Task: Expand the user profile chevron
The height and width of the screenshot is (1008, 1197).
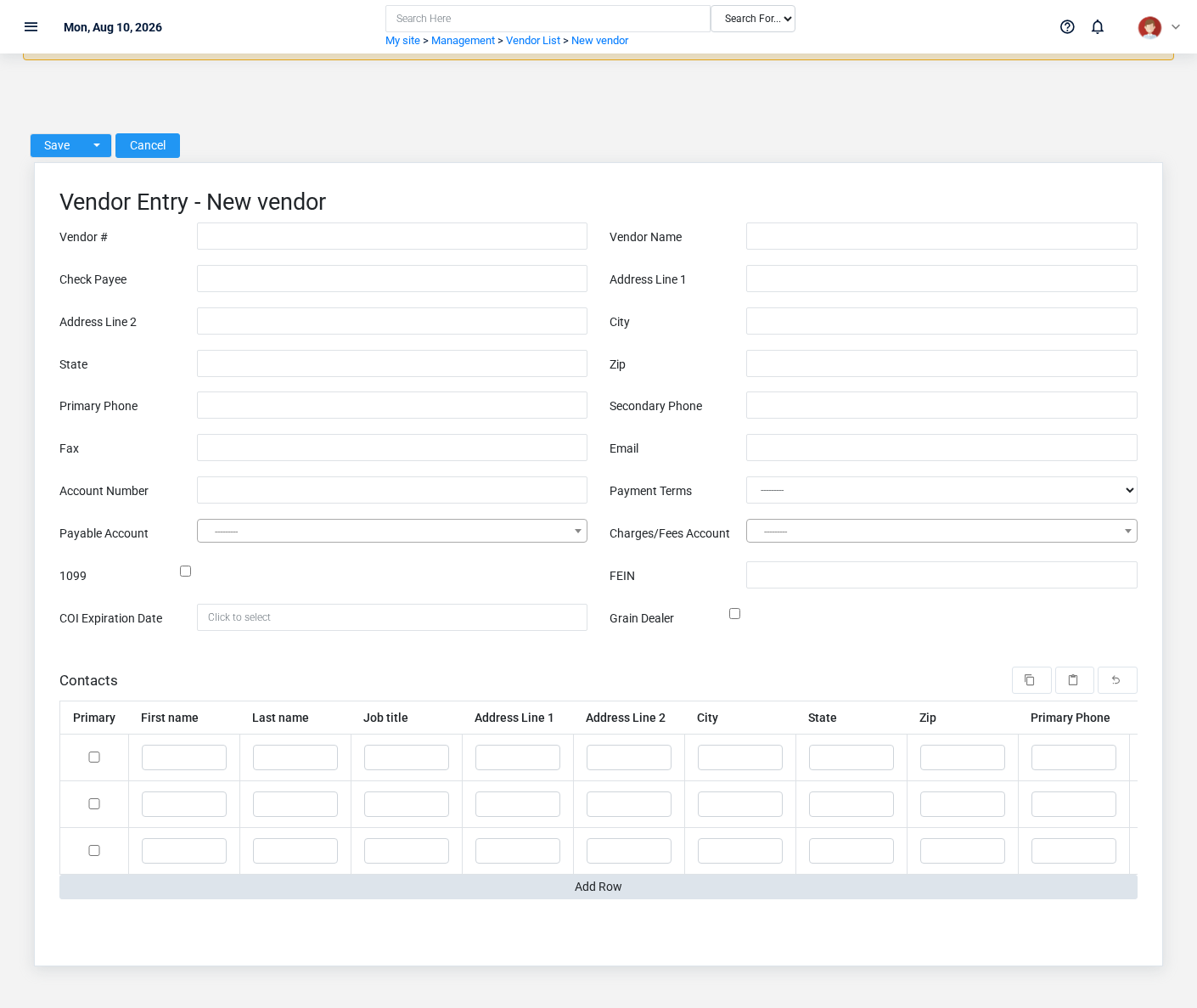Action: tap(1176, 27)
